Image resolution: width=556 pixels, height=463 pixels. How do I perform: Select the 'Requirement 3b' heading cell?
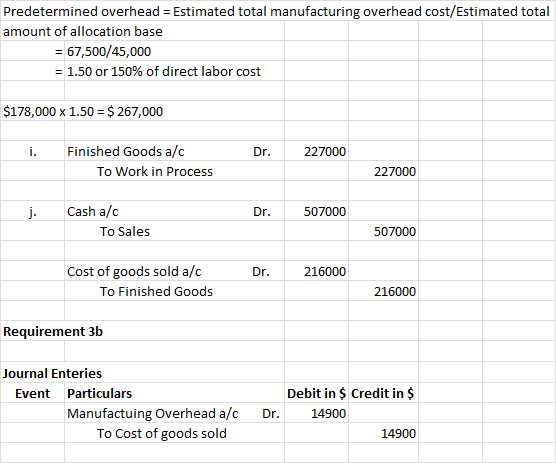(53, 331)
